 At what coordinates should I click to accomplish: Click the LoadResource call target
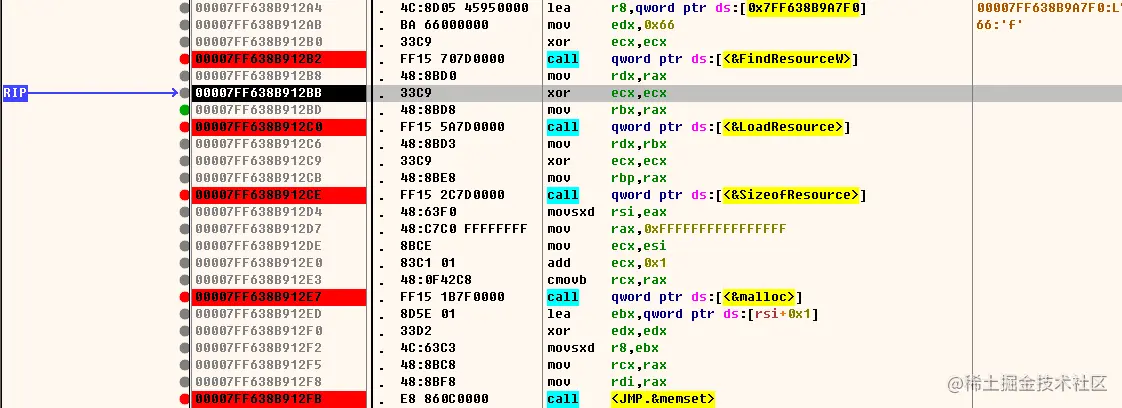pos(783,127)
